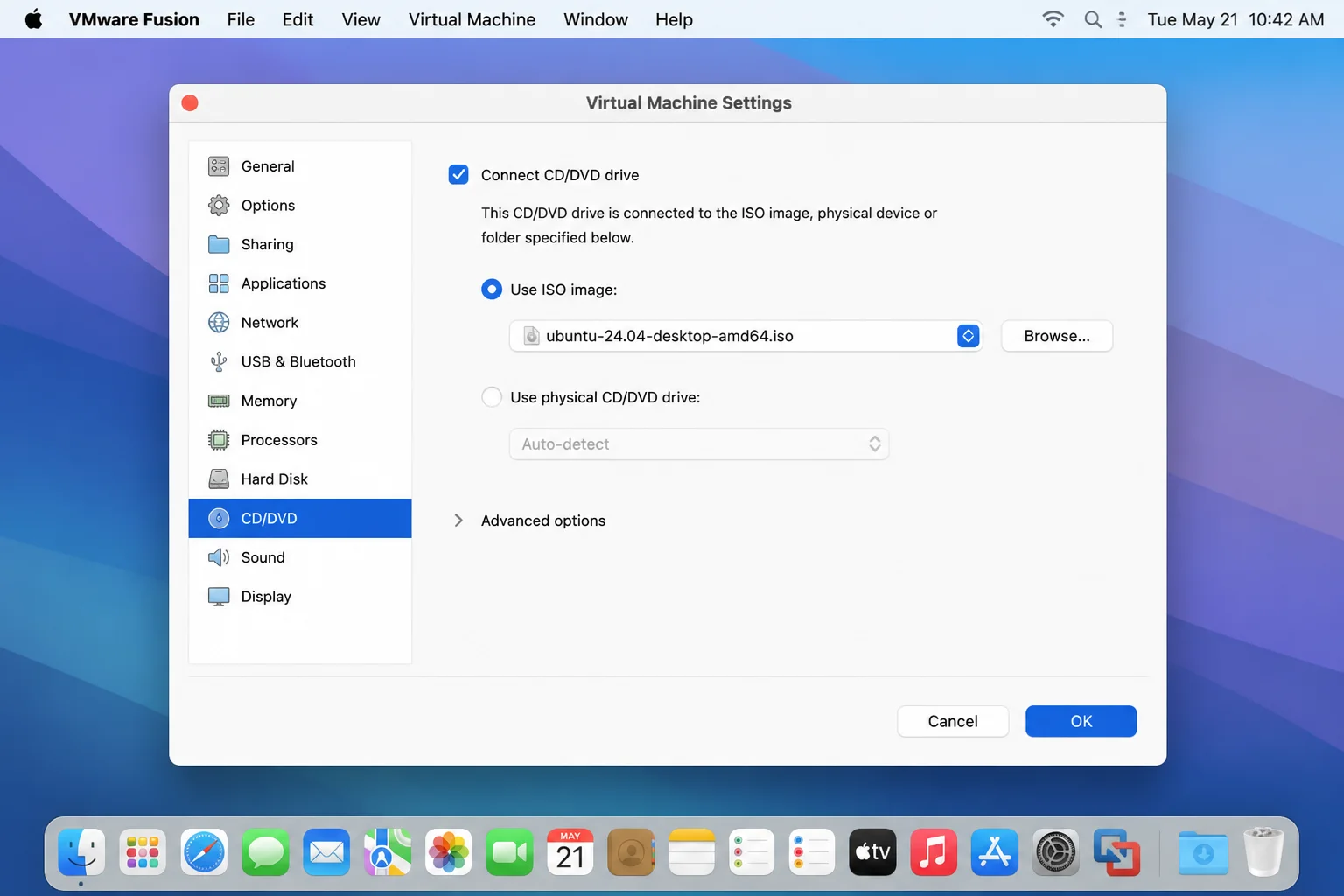Confirm settings with OK button
Screen dimensions: 1344x896
(x=1081, y=721)
